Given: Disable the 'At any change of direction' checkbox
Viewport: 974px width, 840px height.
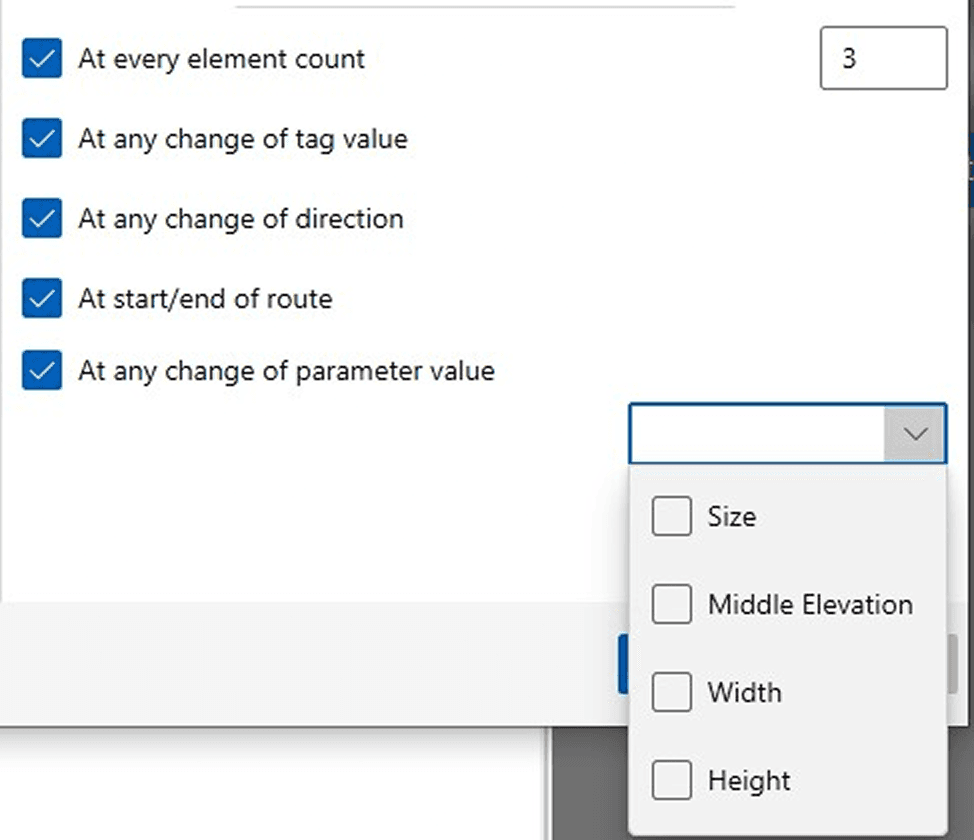Looking at the screenshot, I should tap(42, 219).
